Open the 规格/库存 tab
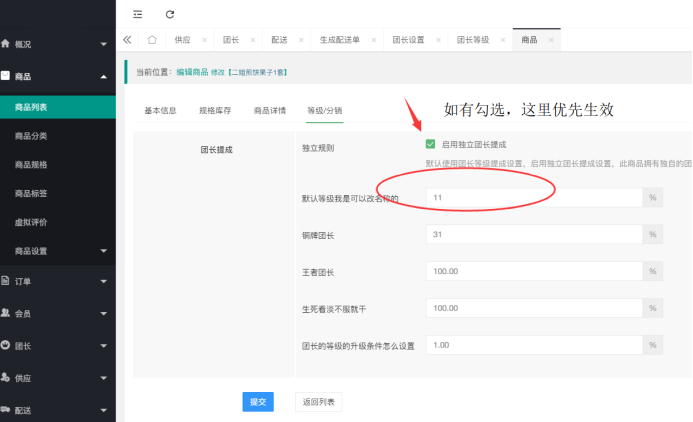 click(x=215, y=111)
